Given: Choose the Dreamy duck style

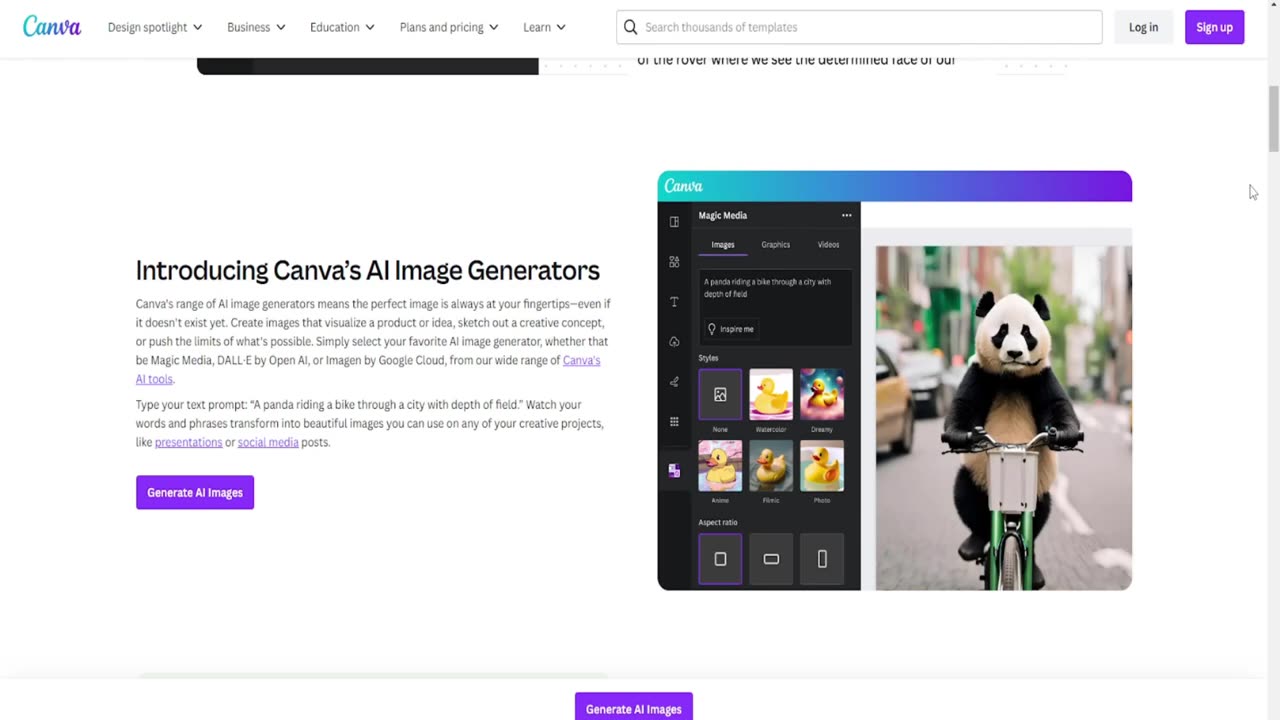Looking at the screenshot, I should click(822, 394).
